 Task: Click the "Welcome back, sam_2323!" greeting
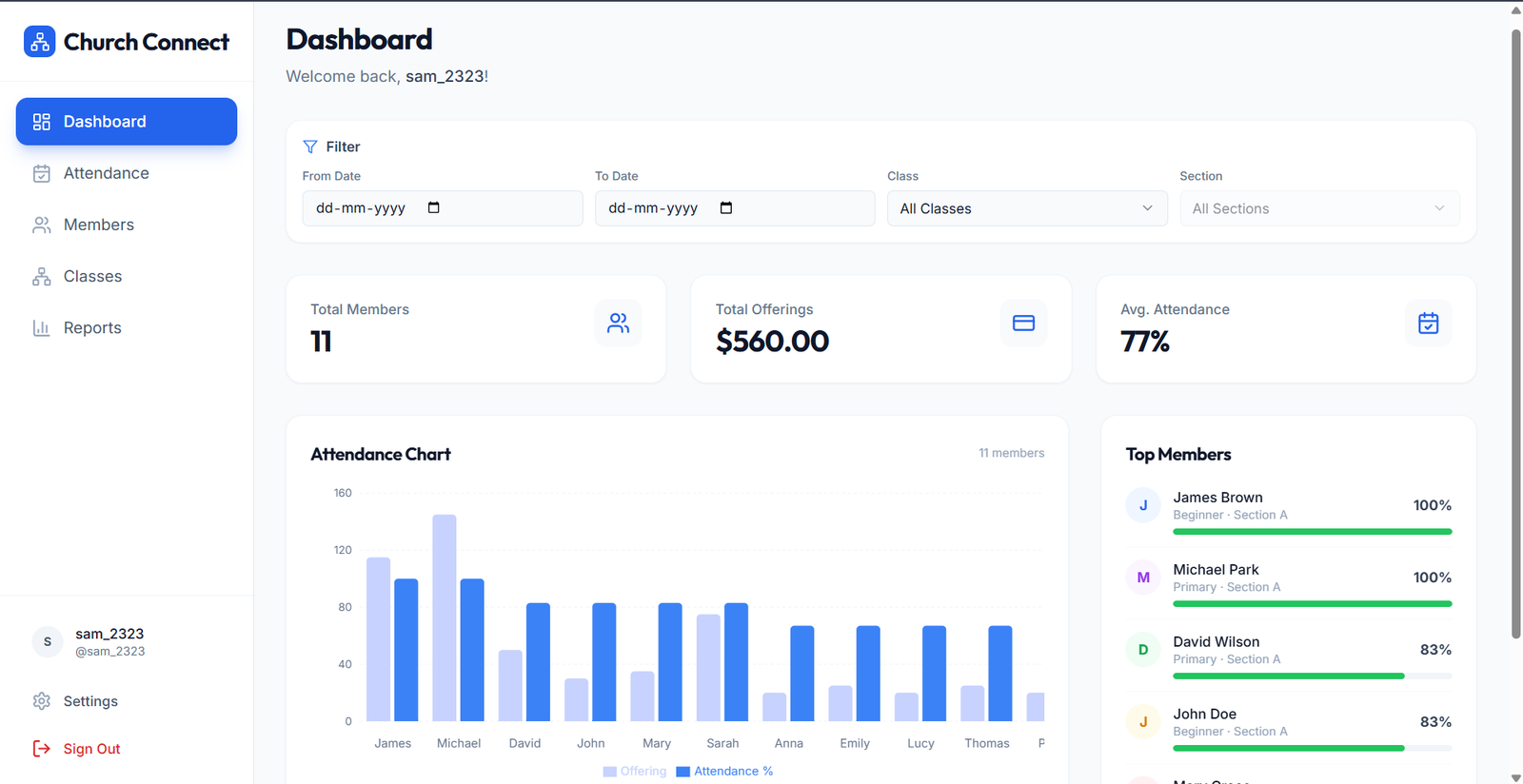(x=387, y=76)
